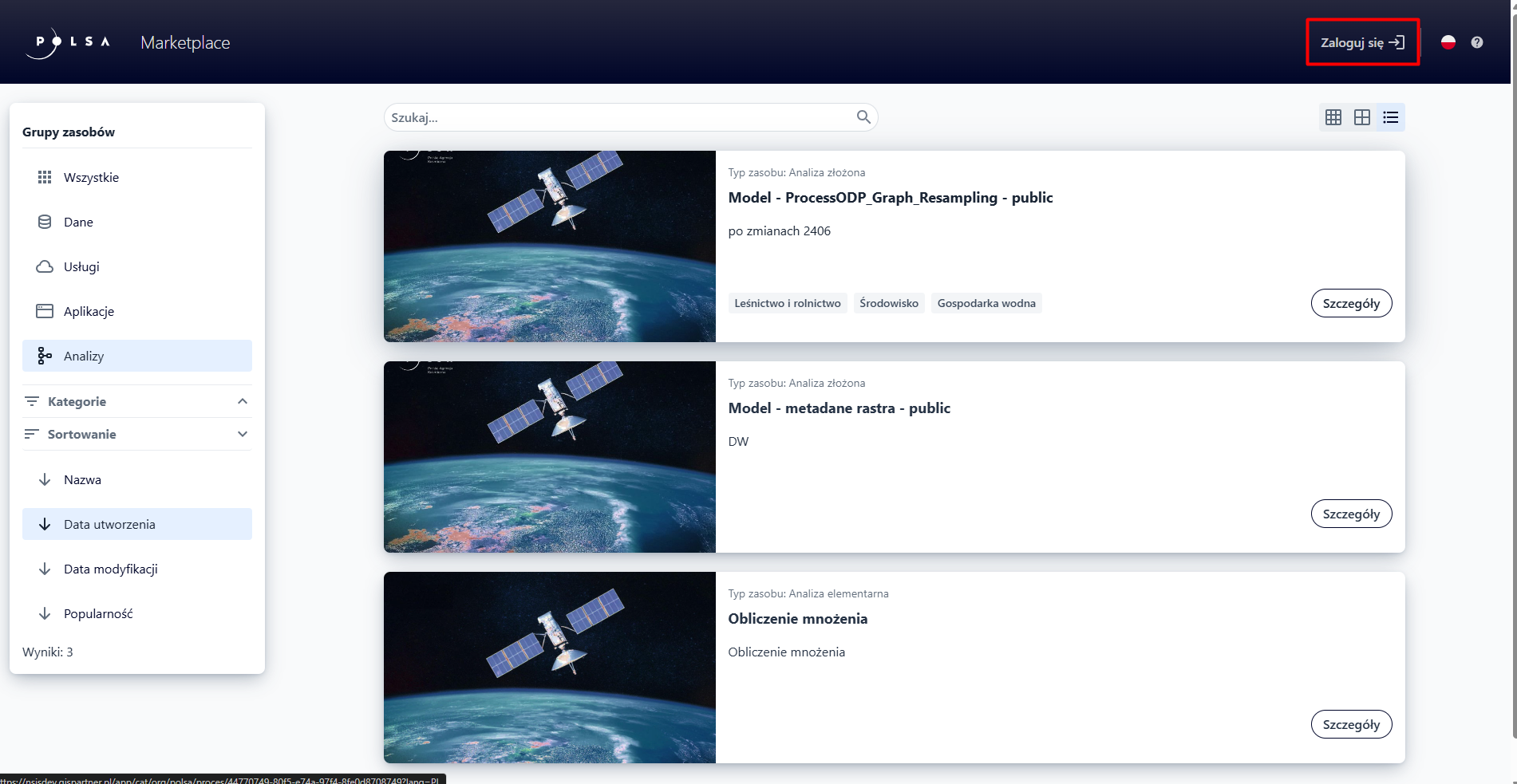Open Szczegóły for ProcessODP_Graph_Resampling model
Screen dimensions: 1517x784
click(1351, 303)
